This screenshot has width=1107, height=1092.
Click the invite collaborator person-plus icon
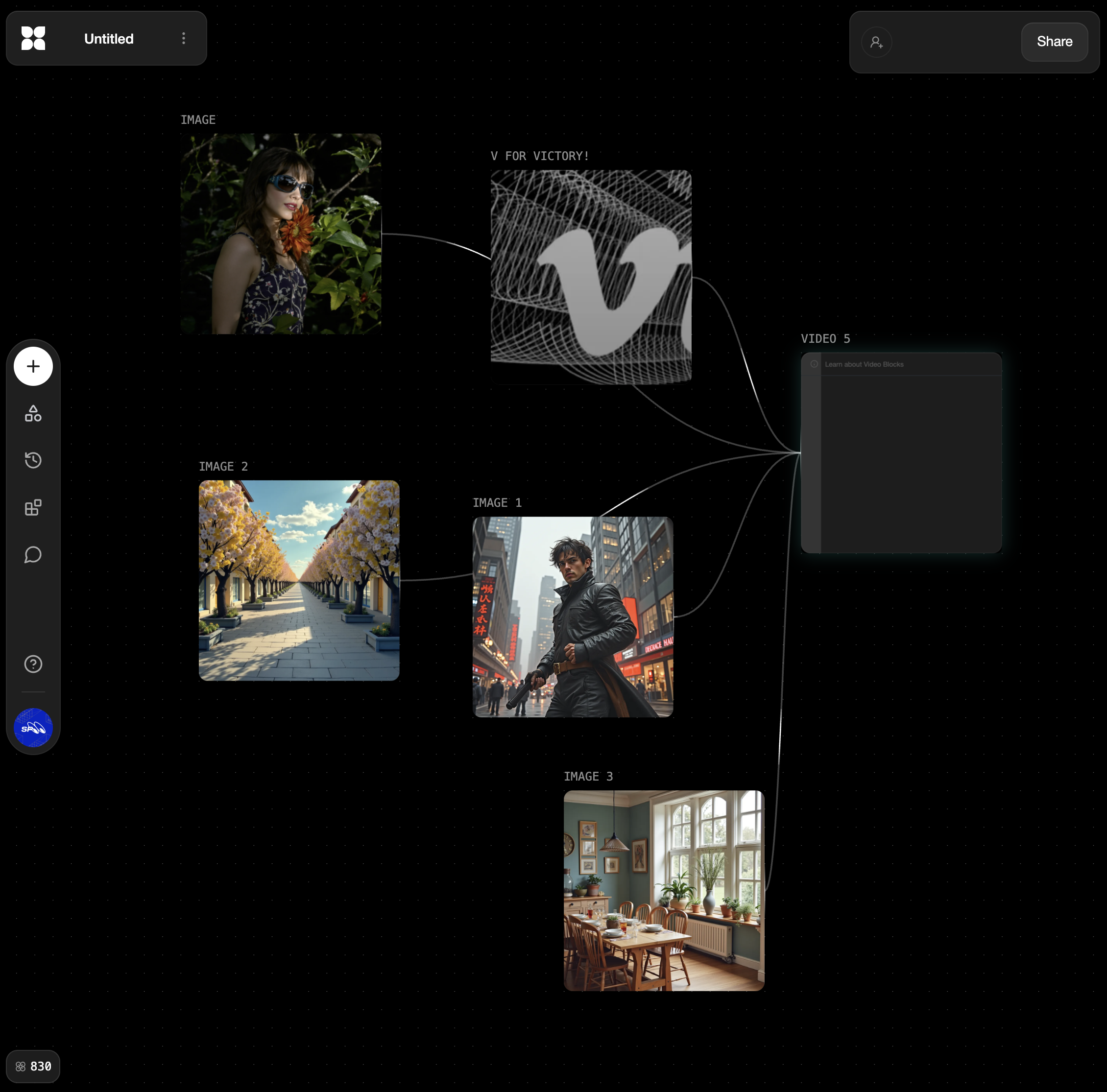coord(876,43)
